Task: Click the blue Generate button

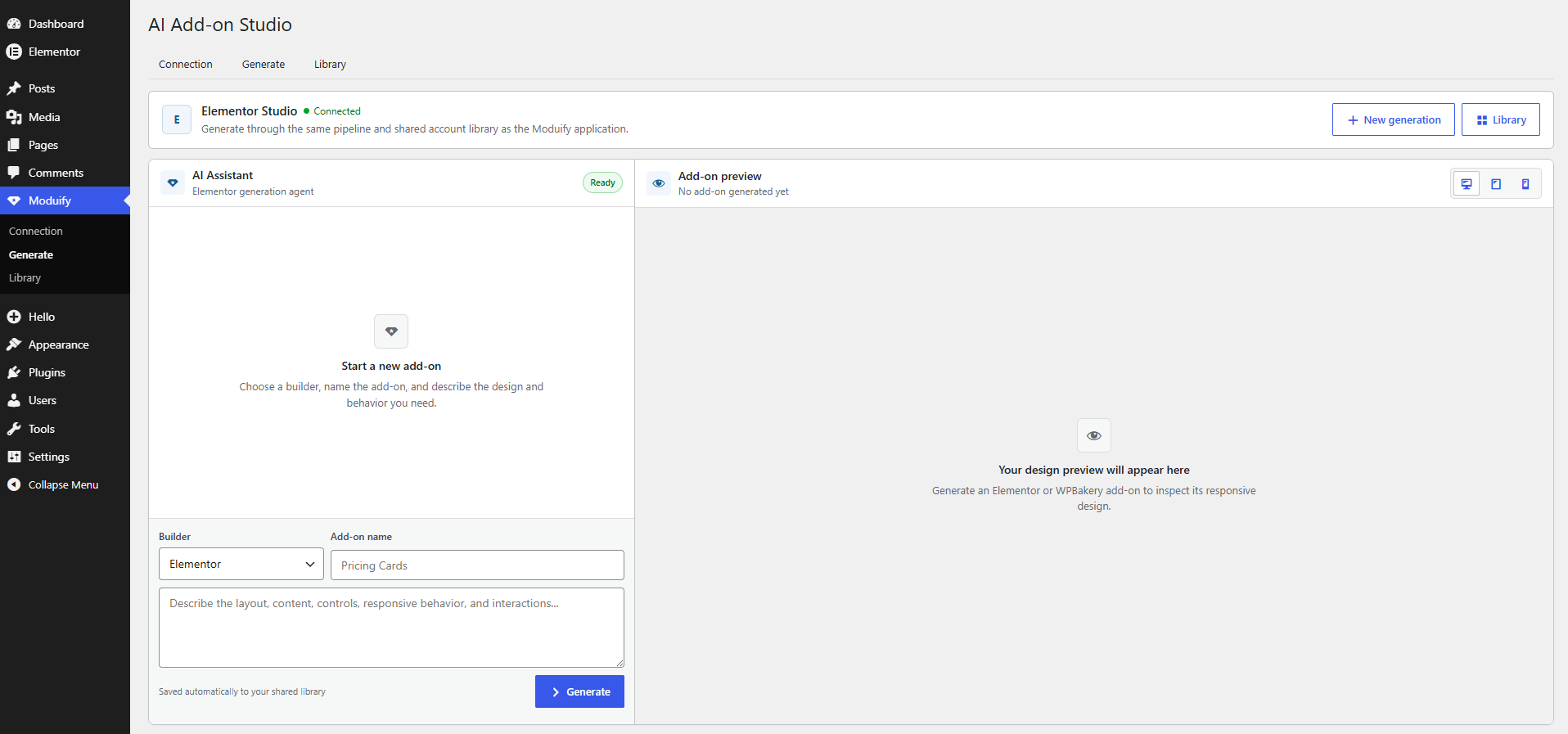Action: (x=579, y=691)
